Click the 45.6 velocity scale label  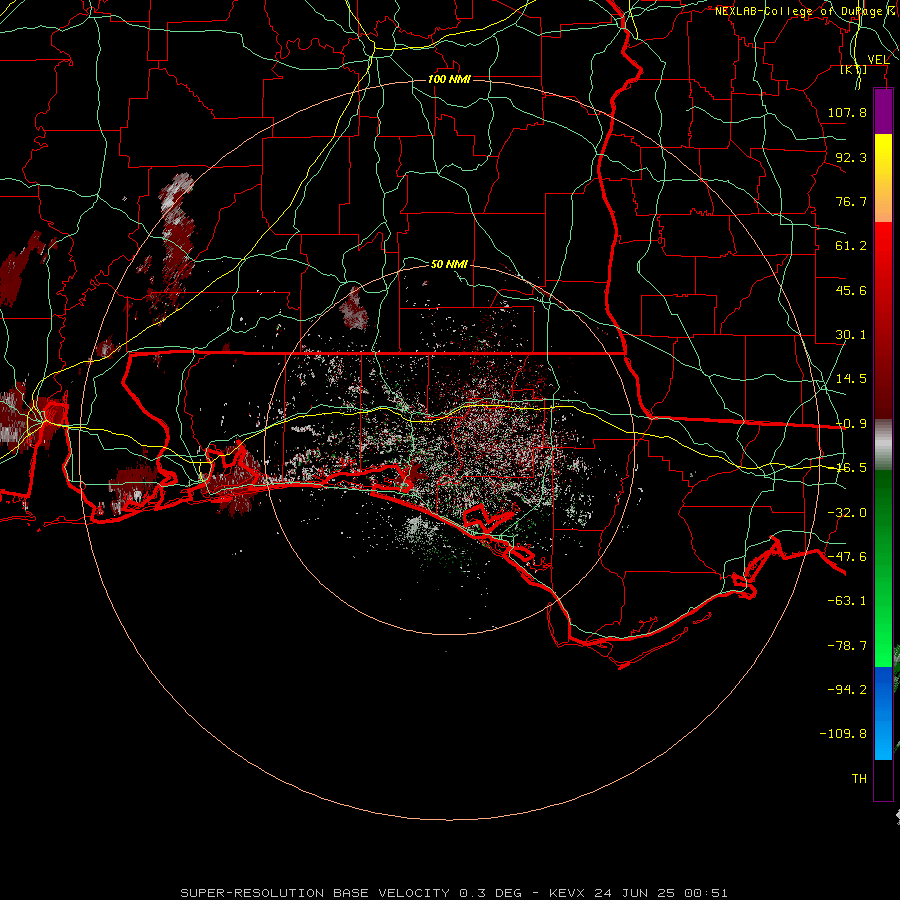851,290
